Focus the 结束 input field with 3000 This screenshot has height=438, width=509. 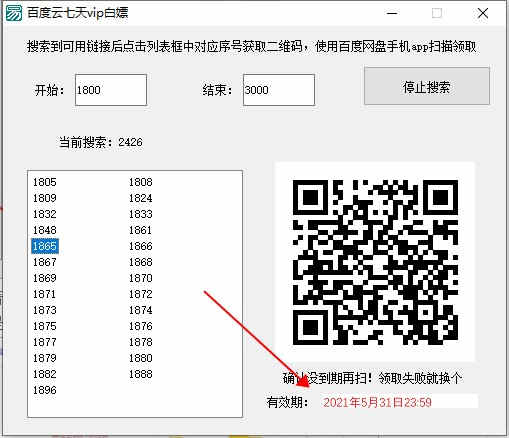(279, 90)
